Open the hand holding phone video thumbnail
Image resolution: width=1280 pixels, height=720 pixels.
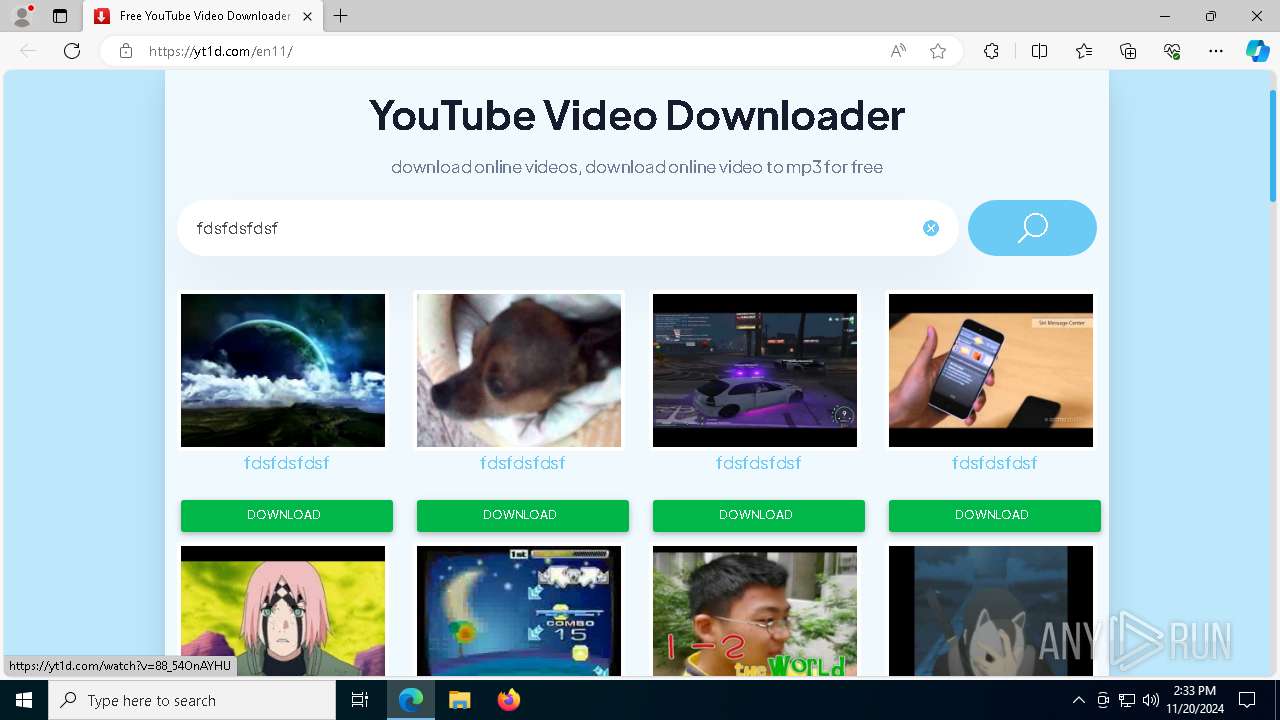coord(991,370)
